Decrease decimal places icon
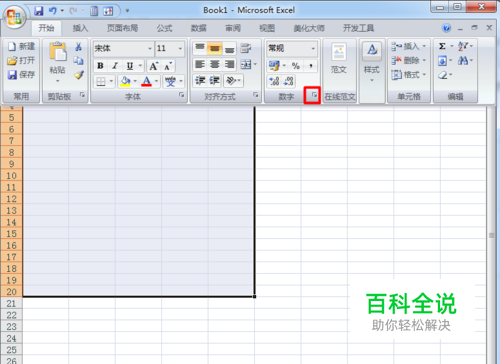Image resolution: width=500 pixels, height=364 pixels. 289,81
